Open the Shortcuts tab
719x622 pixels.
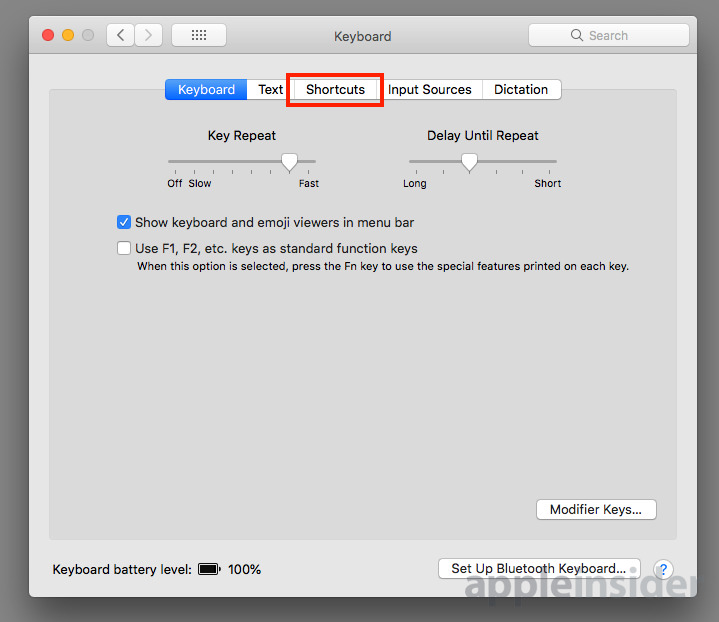335,89
